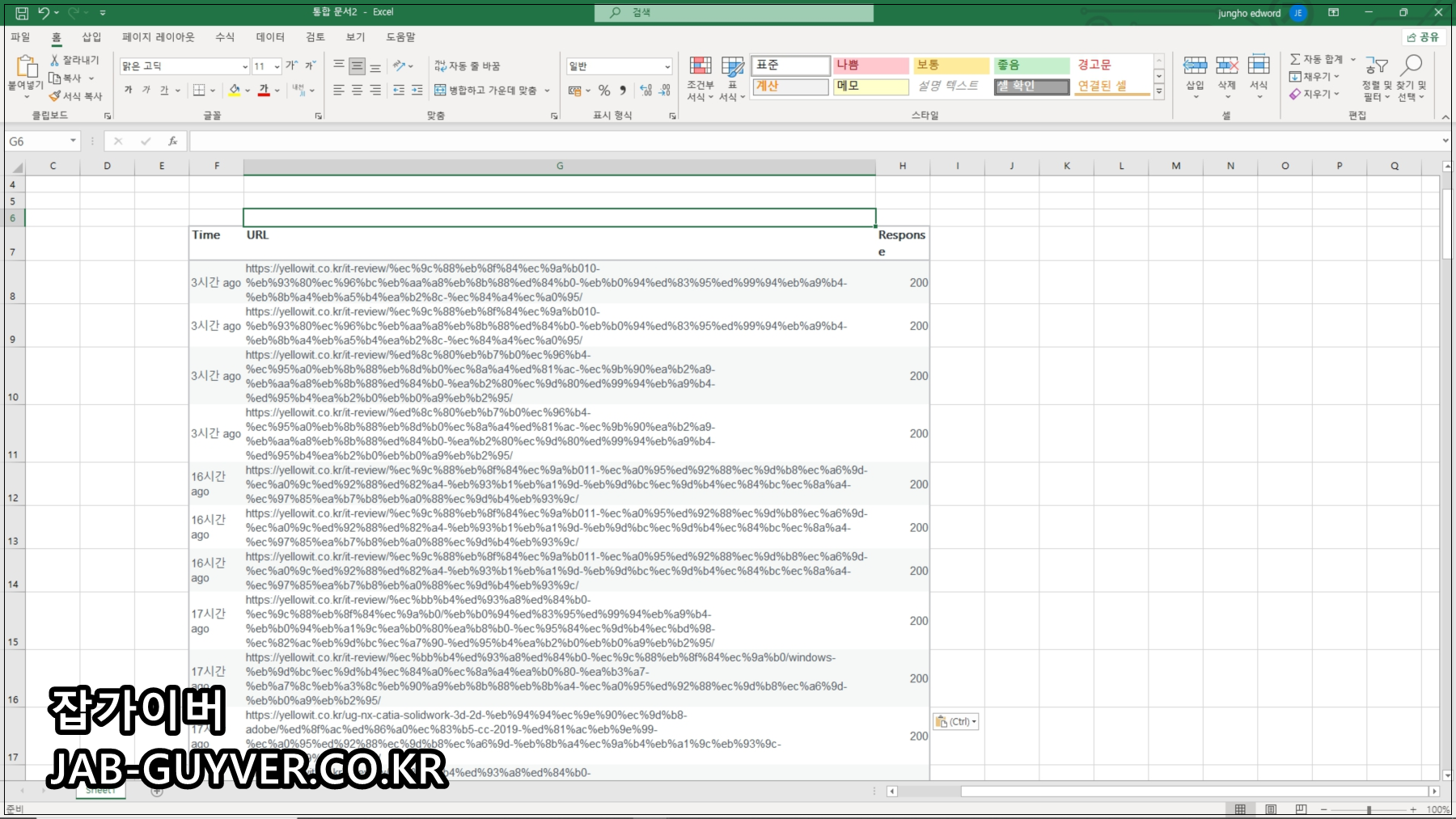
Task: Select the Format Painter (서식 복사) brush
Action: click(x=55, y=95)
